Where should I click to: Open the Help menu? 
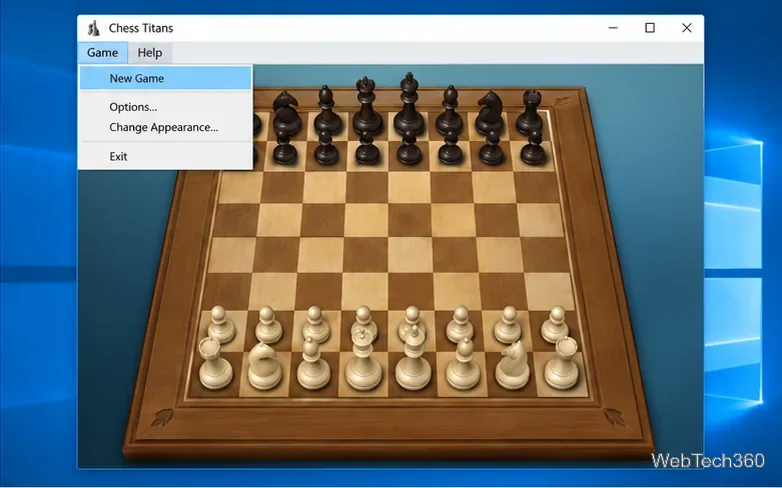[150, 53]
